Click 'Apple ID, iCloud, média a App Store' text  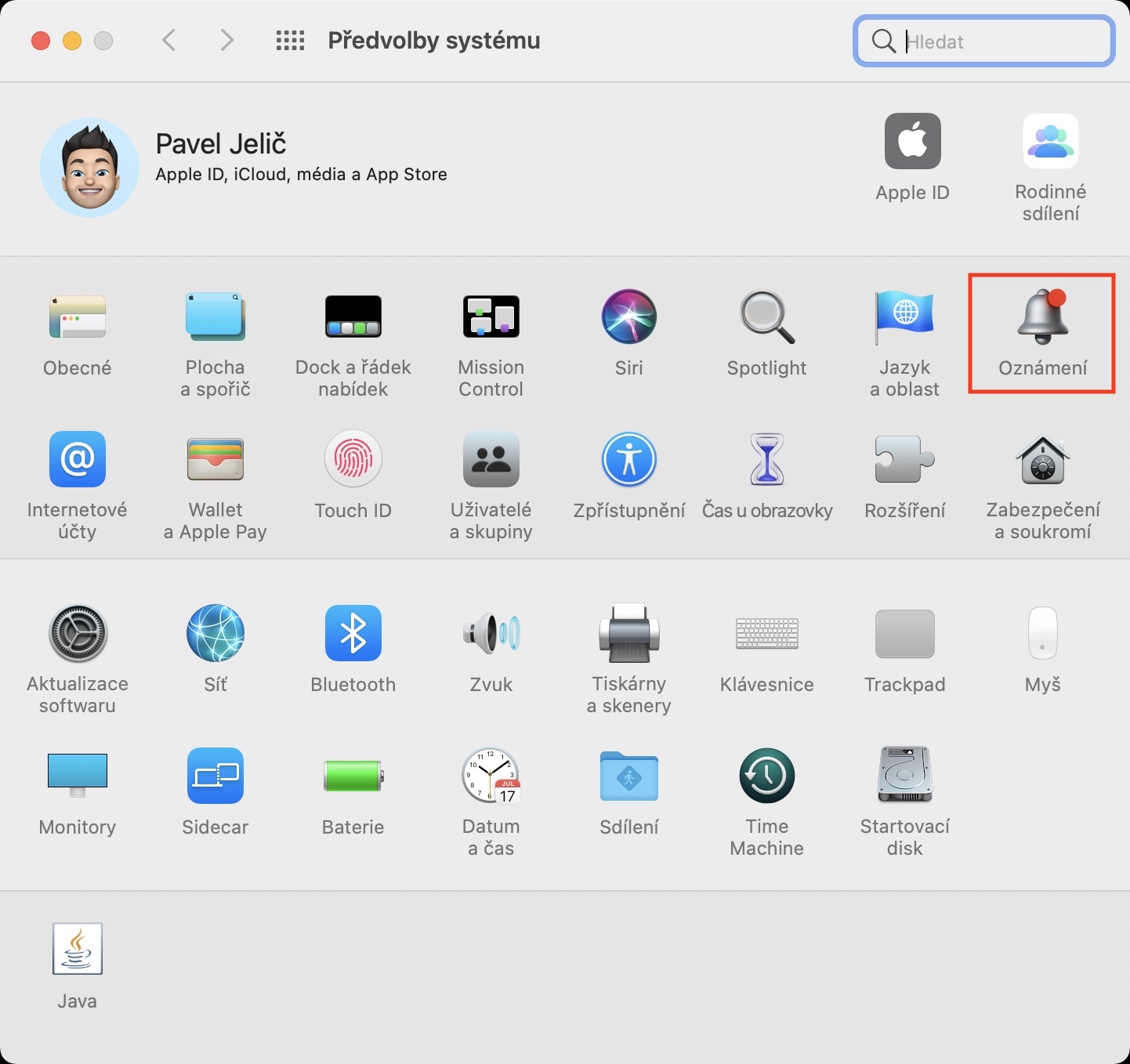tap(302, 175)
